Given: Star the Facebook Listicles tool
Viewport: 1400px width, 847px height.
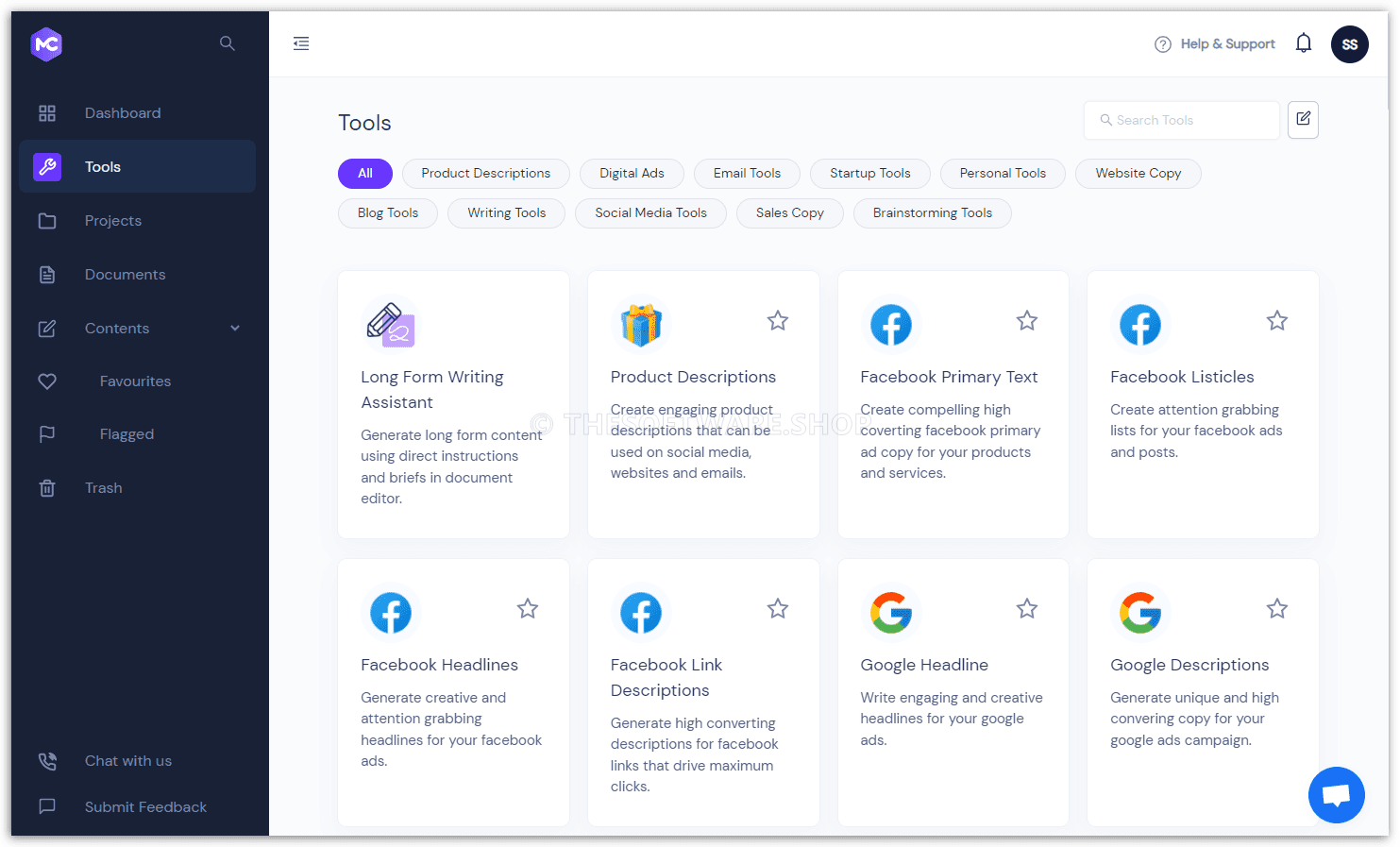Looking at the screenshot, I should pos(1277,321).
